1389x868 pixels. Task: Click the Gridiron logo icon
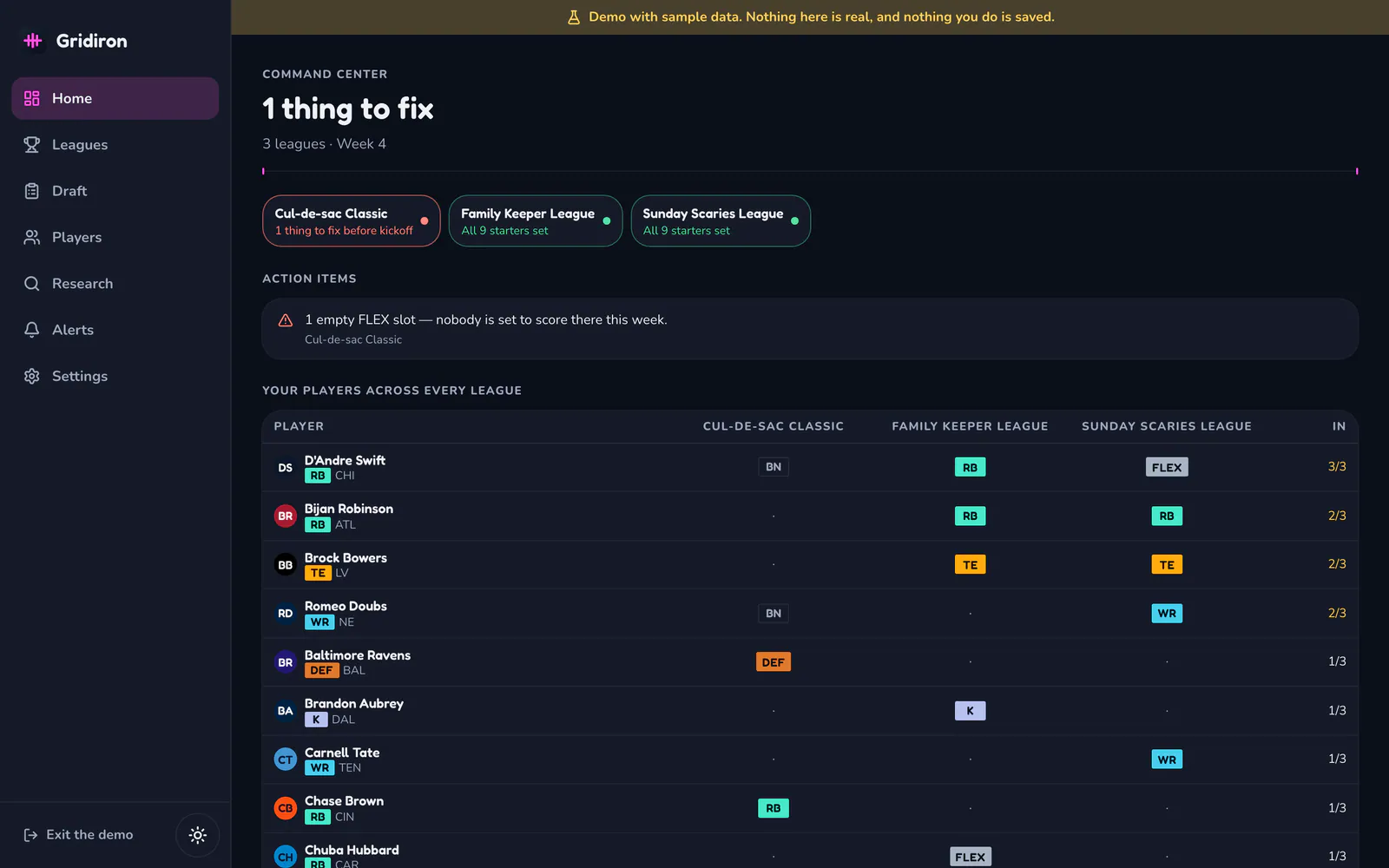click(33, 41)
